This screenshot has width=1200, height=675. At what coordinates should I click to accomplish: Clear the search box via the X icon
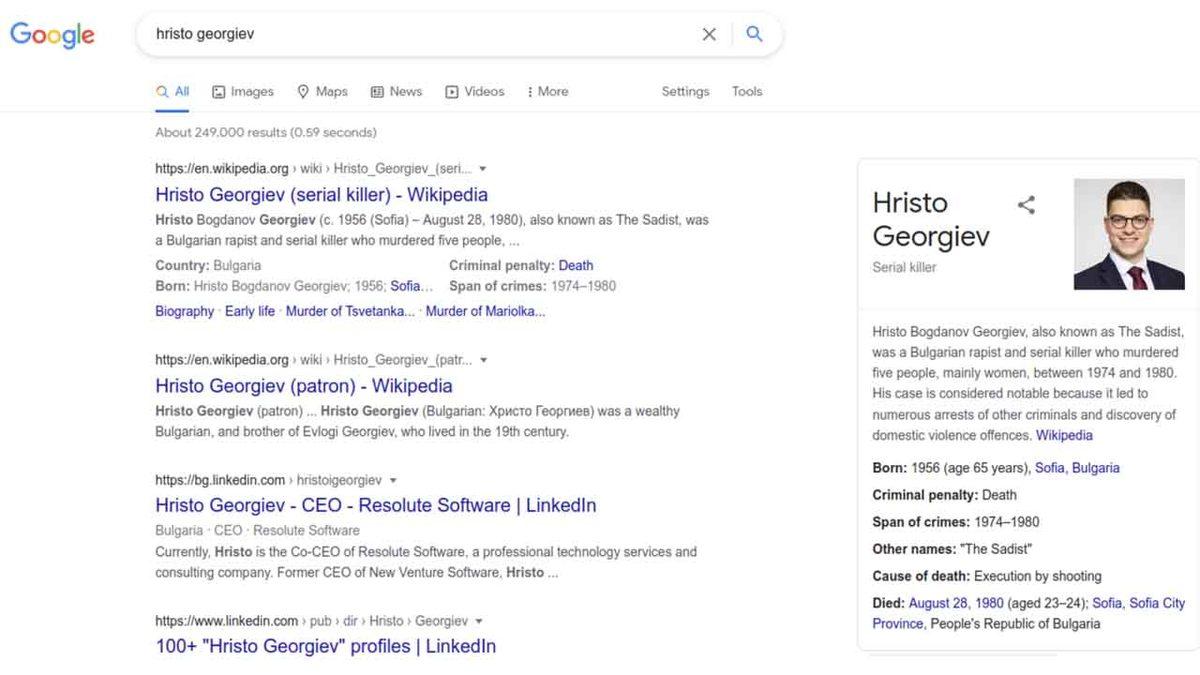click(x=709, y=33)
